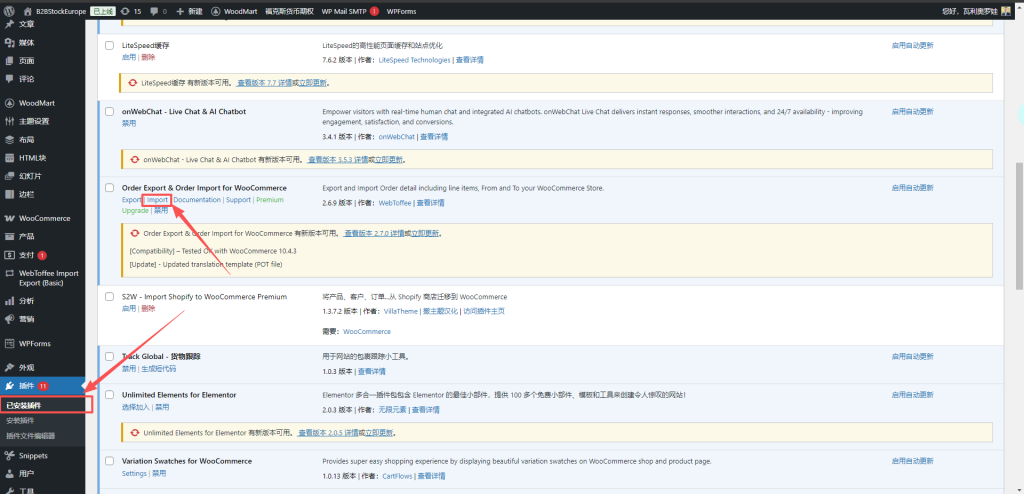Click 选择加入 under Unlimited Elements for Elementor

pyautogui.click(x=135, y=407)
